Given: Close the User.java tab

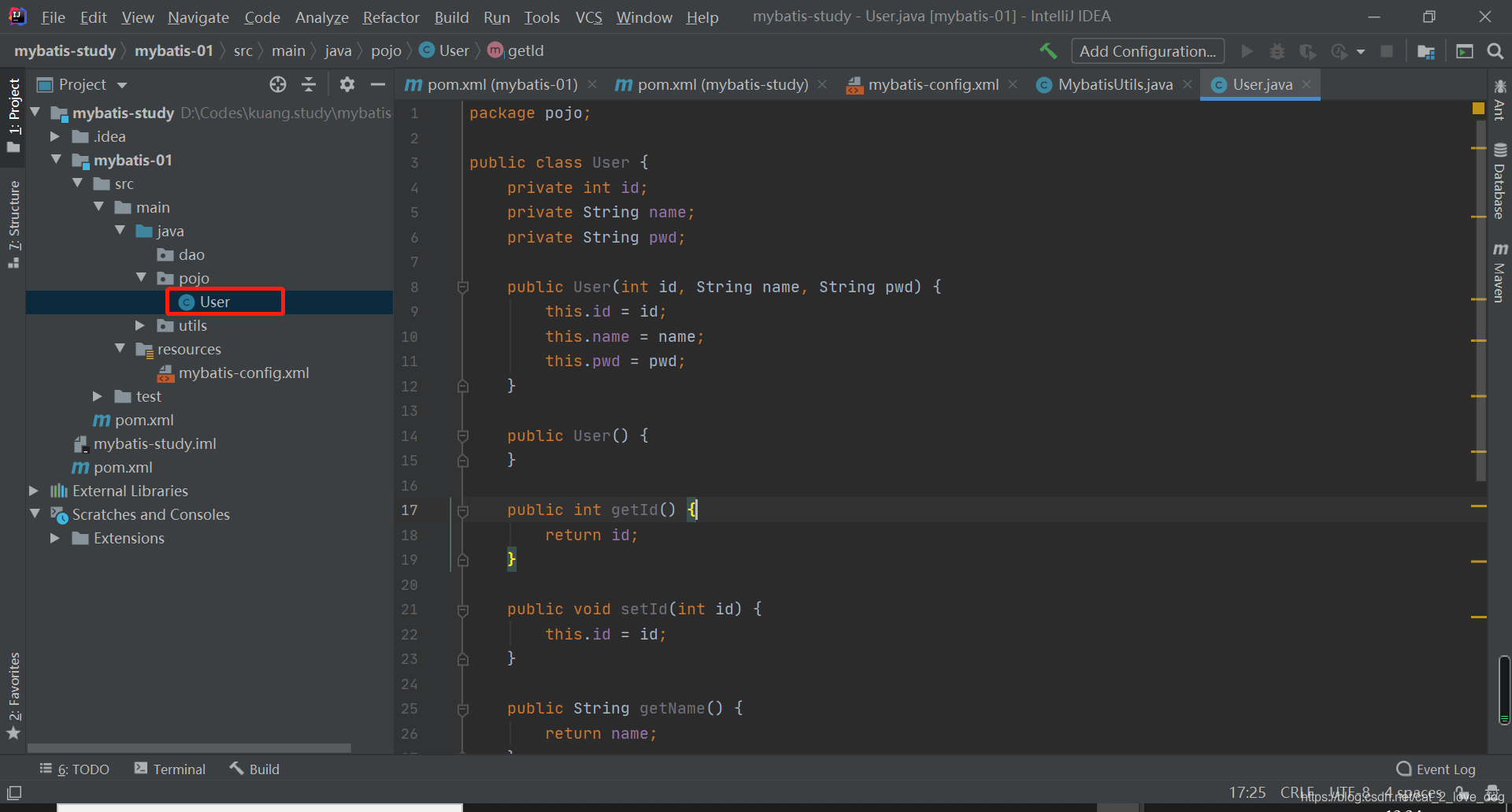Looking at the screenshot, I should coord(1306,84).
